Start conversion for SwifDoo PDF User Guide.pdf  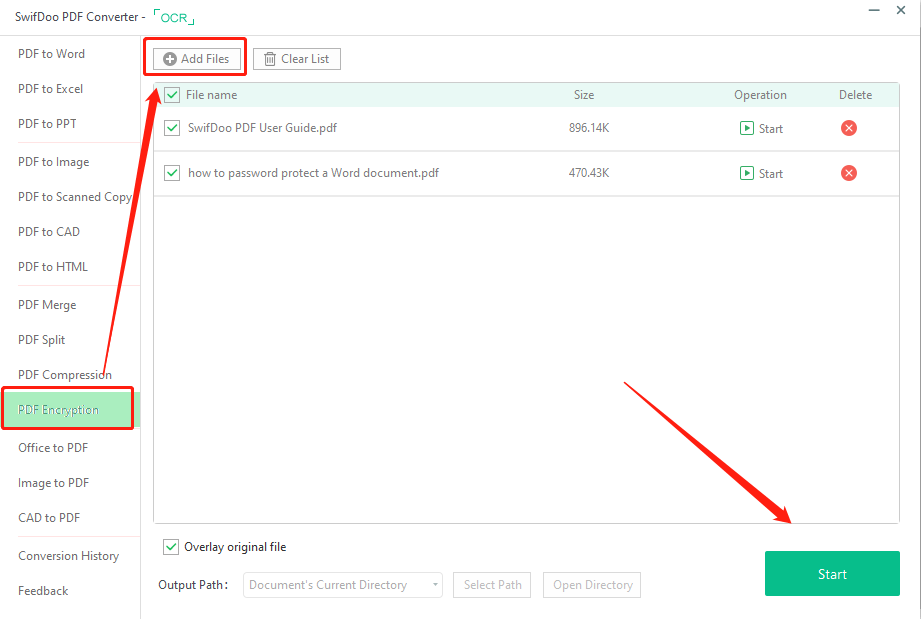click(761, 128)
